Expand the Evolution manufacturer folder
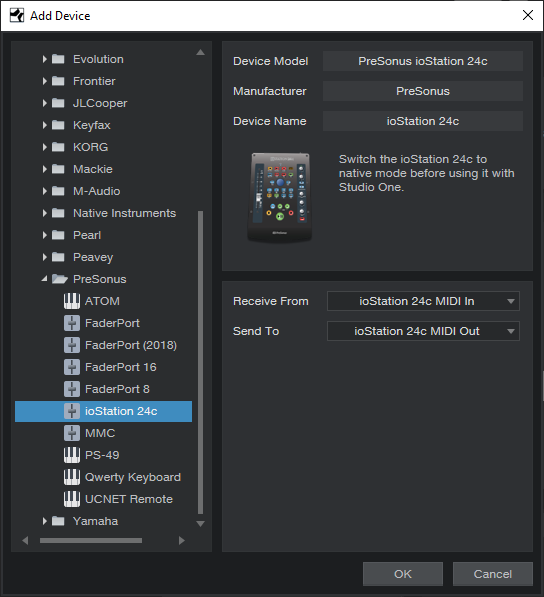The image size is (544, 597). (x=45, y=59)
